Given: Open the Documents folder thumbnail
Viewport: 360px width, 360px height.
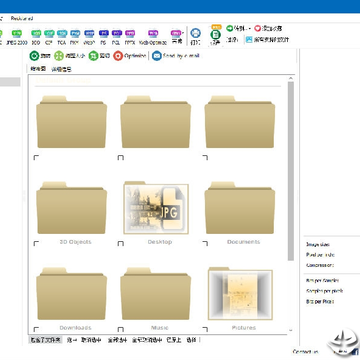Looking at the screenshot, I should coord(240,208).
